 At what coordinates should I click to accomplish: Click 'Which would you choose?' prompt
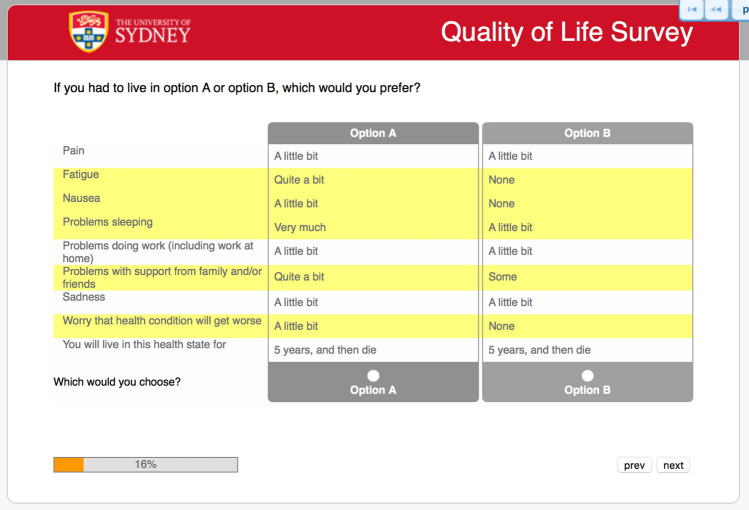117,382
